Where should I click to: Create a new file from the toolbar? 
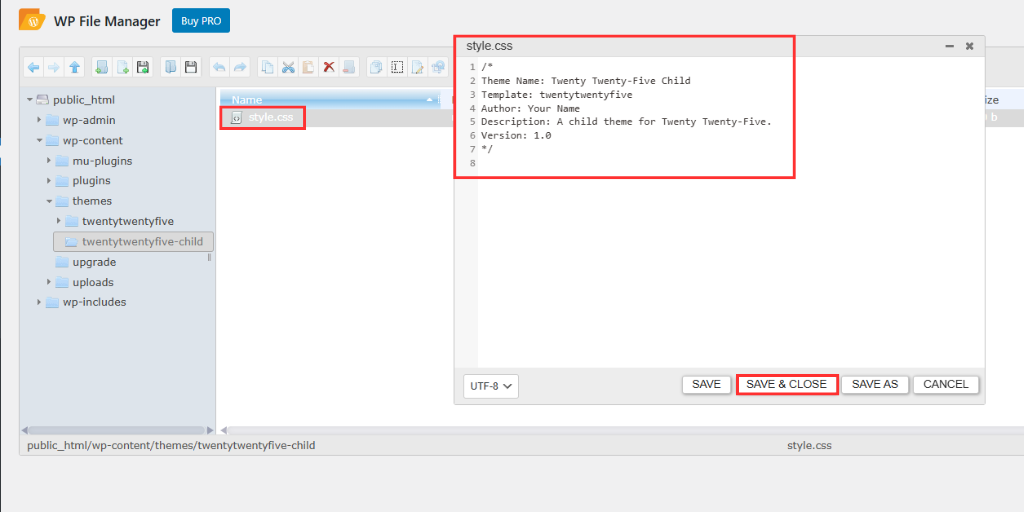click(x=122, y=67)
